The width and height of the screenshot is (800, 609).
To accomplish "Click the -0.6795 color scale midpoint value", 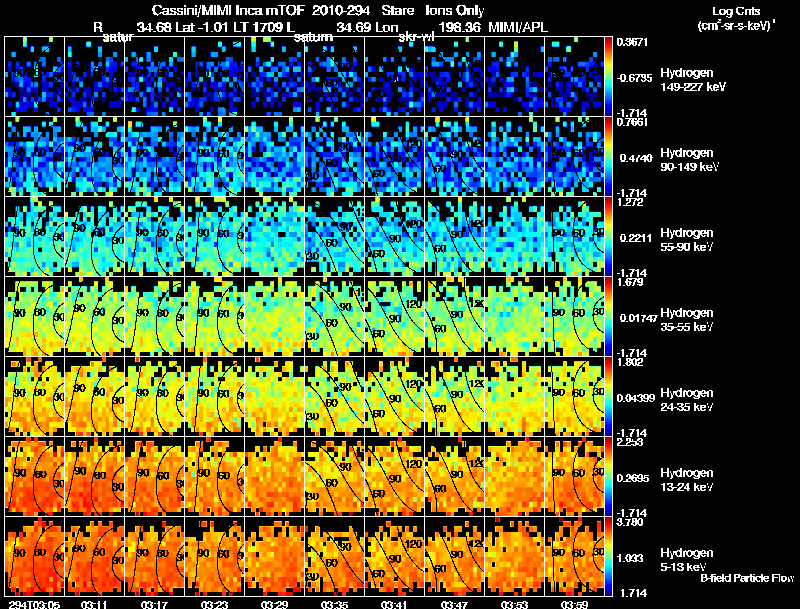I will 635,78.
